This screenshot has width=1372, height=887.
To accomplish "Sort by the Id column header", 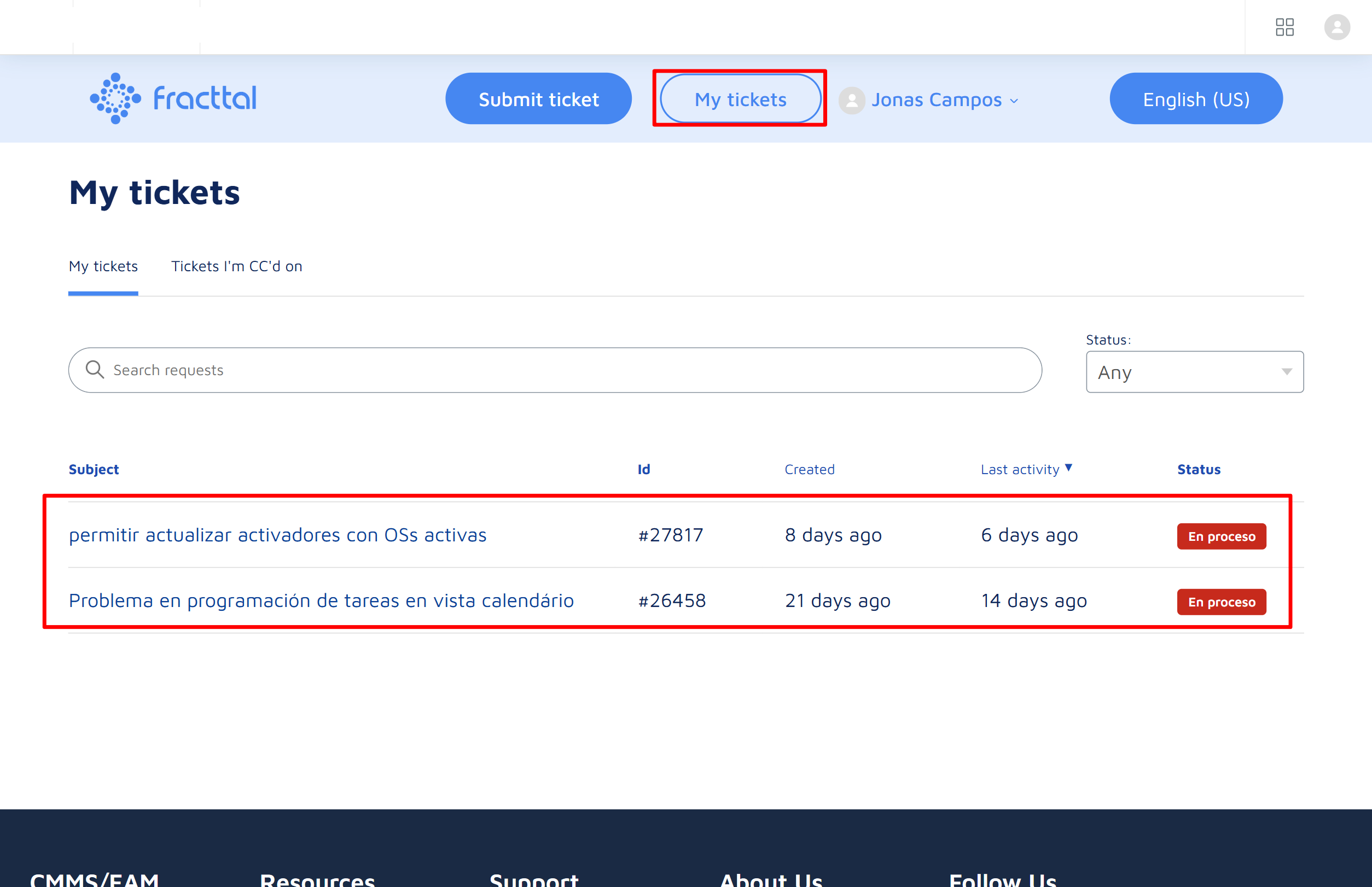I will click(x=644, y=469).
